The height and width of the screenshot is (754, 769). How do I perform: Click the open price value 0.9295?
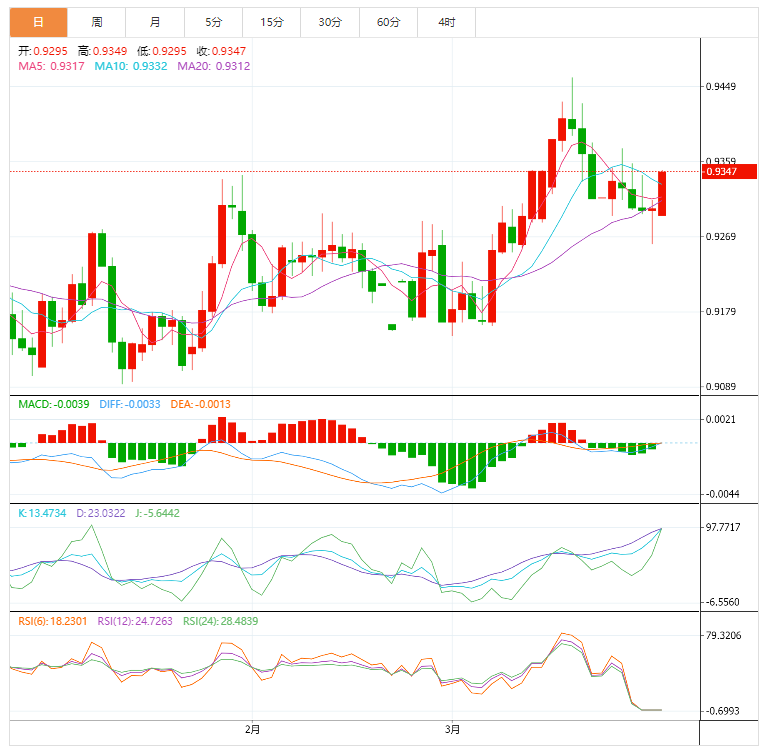(51, 51)
